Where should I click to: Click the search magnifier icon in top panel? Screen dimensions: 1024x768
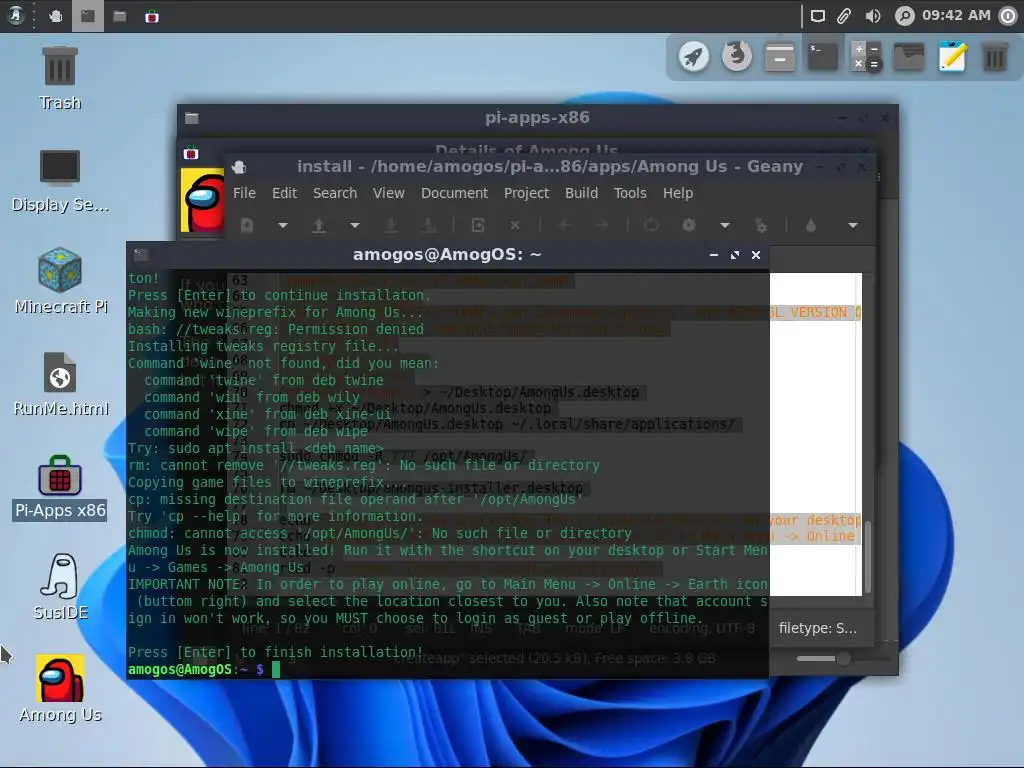coord(904,16)
